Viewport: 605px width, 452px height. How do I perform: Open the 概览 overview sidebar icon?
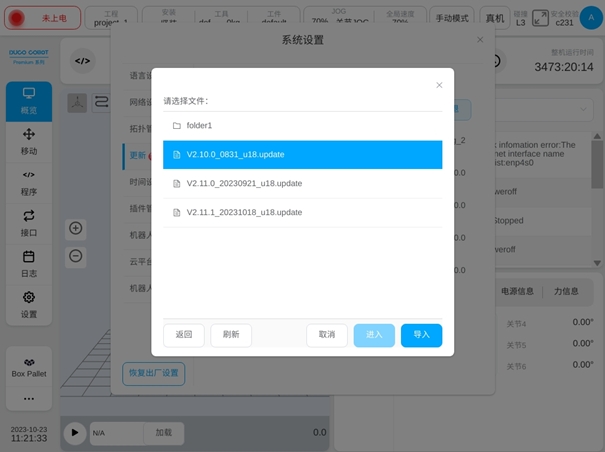coord(29,101)
